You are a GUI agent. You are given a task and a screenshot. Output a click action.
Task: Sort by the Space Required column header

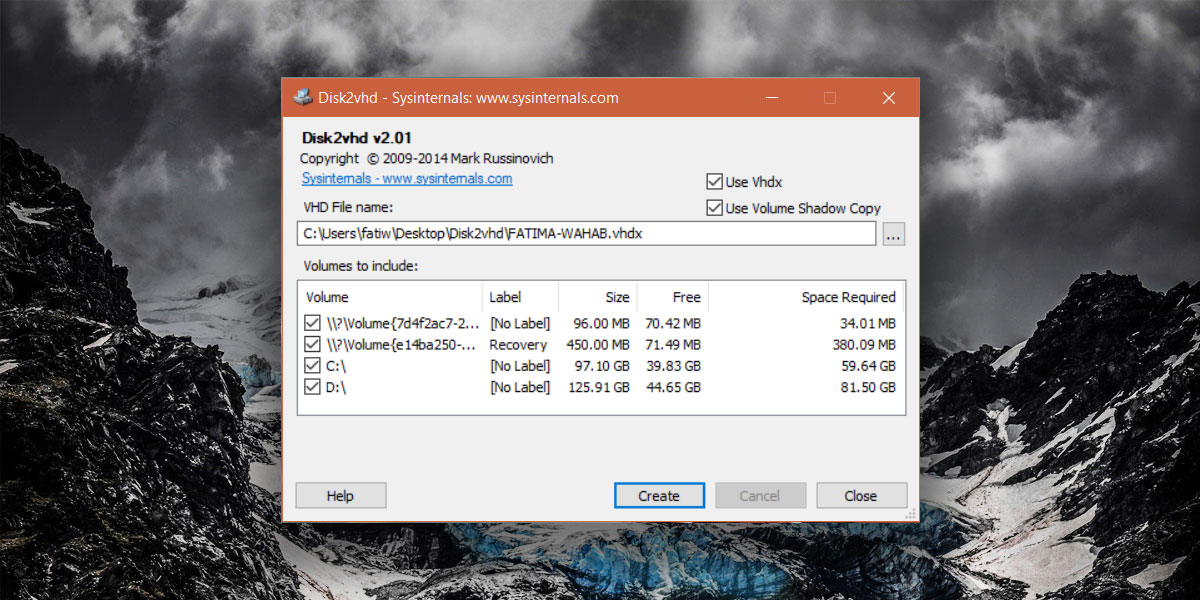tap(805, 297)
